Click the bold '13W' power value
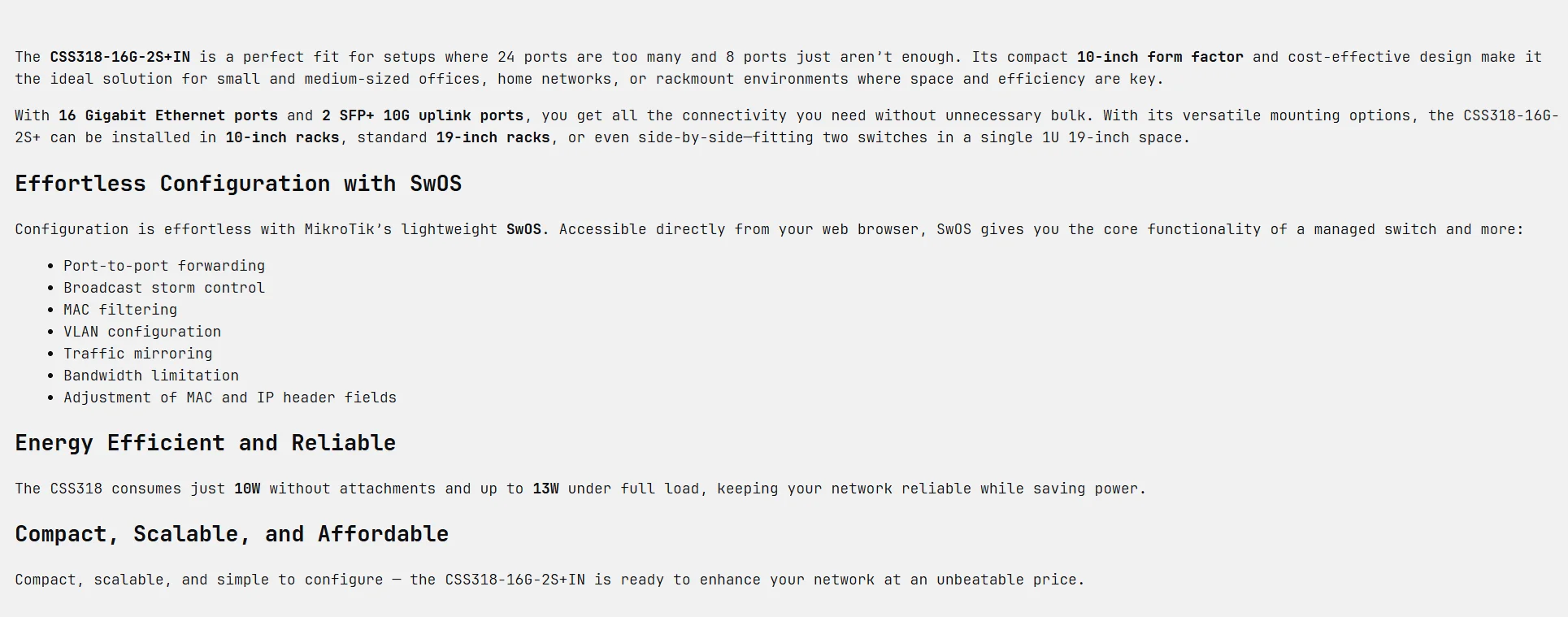 tap(545, 489)
